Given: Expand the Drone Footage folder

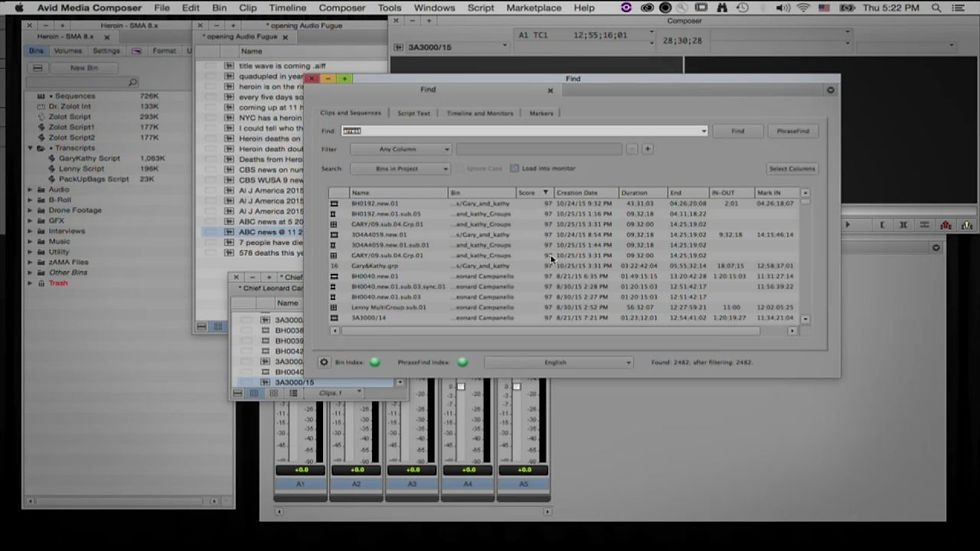Looking at the screenshot, I should [30, 211].
